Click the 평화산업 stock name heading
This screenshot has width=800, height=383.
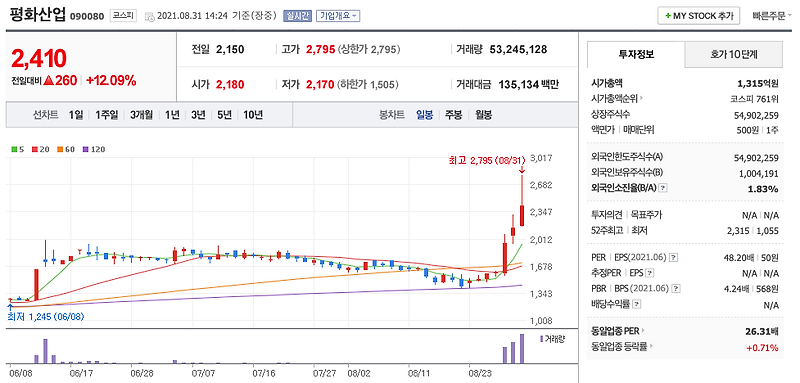(37, 15)
